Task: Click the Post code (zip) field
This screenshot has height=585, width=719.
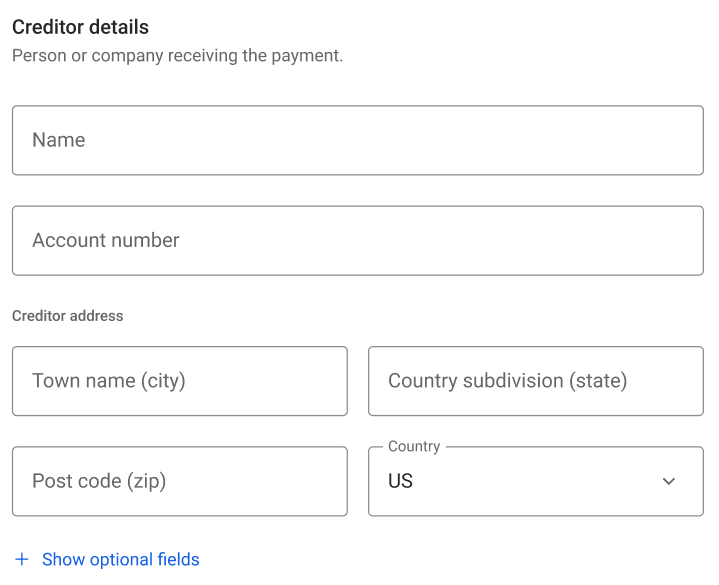Action: pyautogui.click(x=179, y=481)
